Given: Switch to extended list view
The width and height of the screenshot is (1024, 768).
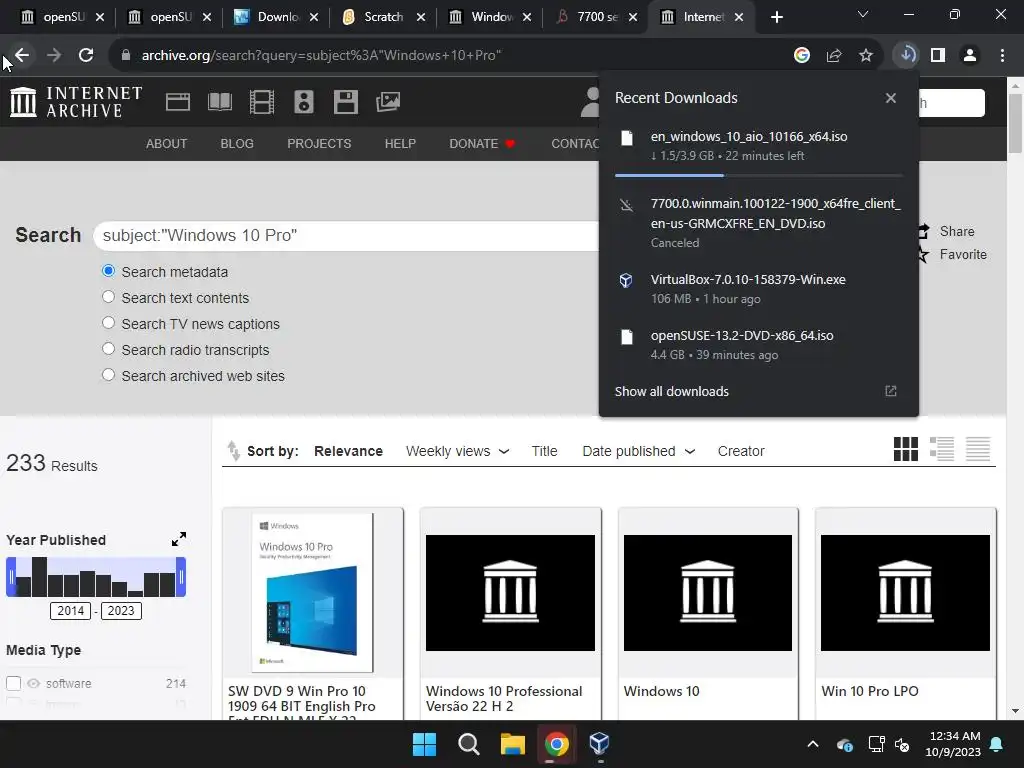Looking at the screenshot, I should pos(942,449).
